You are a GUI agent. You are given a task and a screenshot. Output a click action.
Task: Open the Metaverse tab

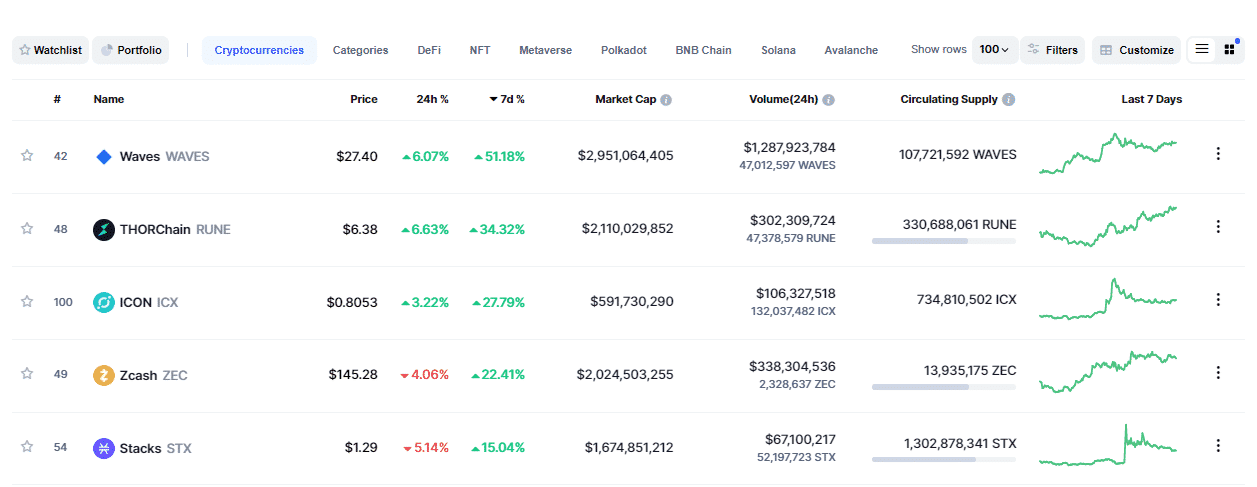pos(545,50)
